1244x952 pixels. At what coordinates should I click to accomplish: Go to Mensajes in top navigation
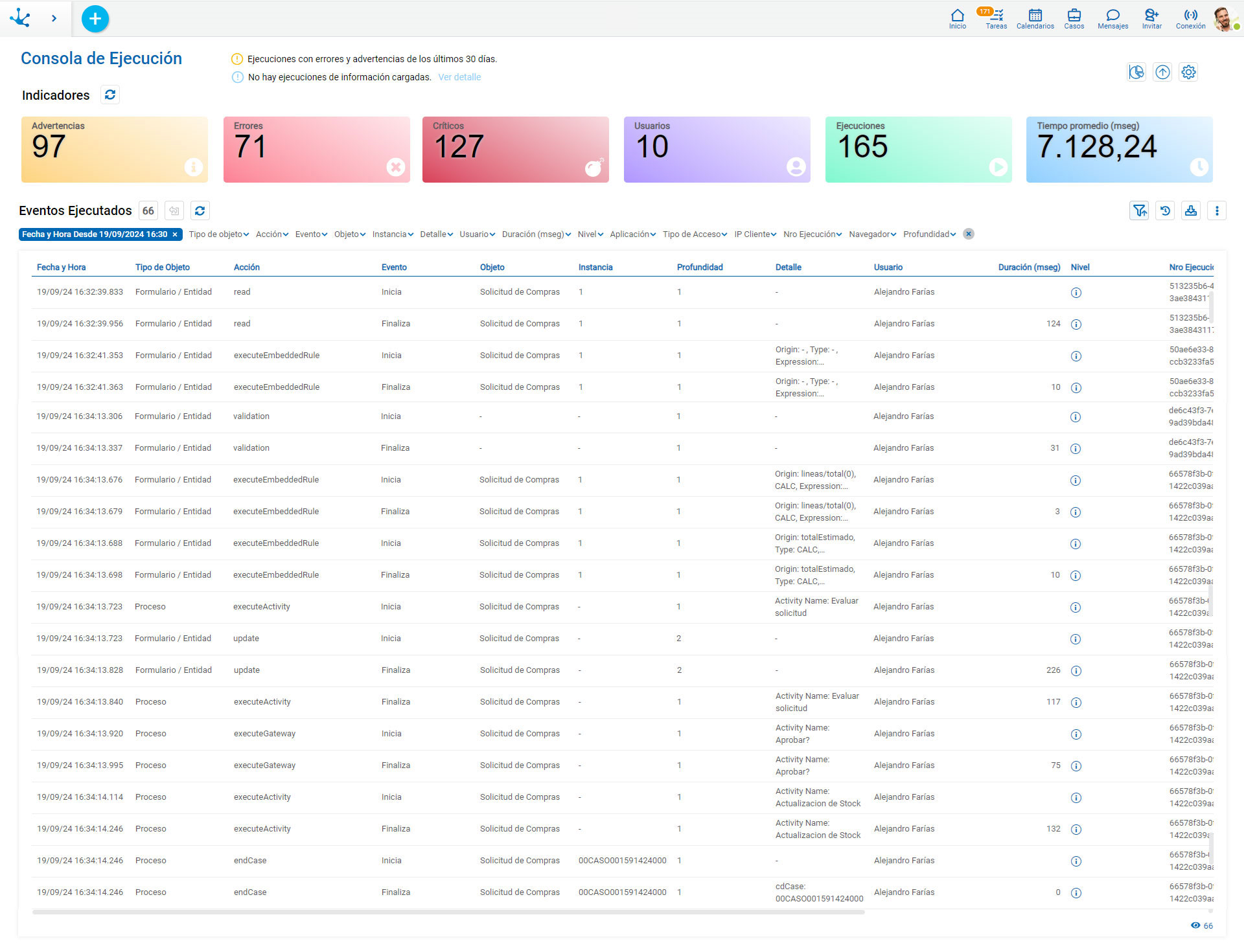point(1112,19)
